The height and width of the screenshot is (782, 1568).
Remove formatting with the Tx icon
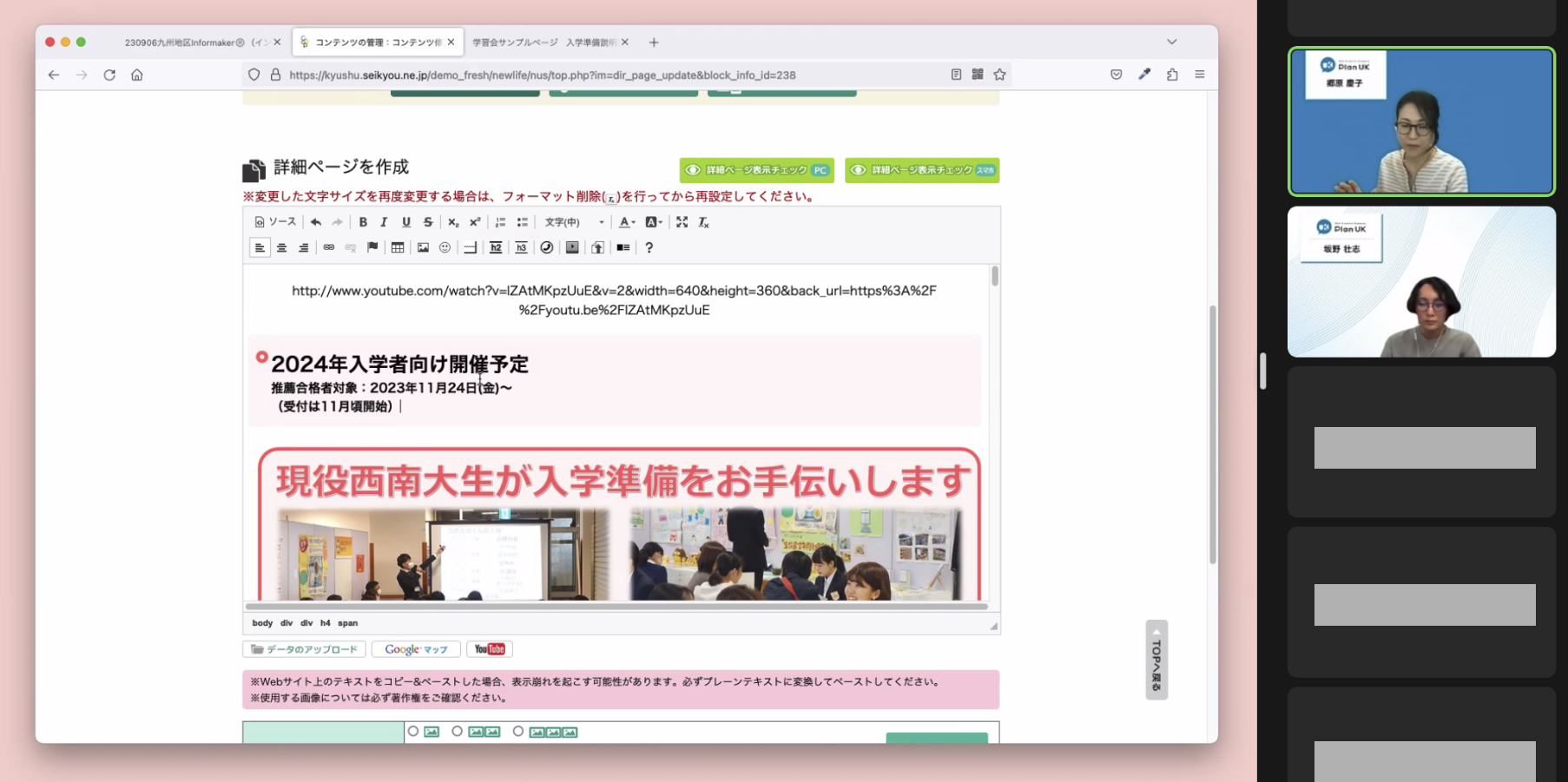point(703,222)
